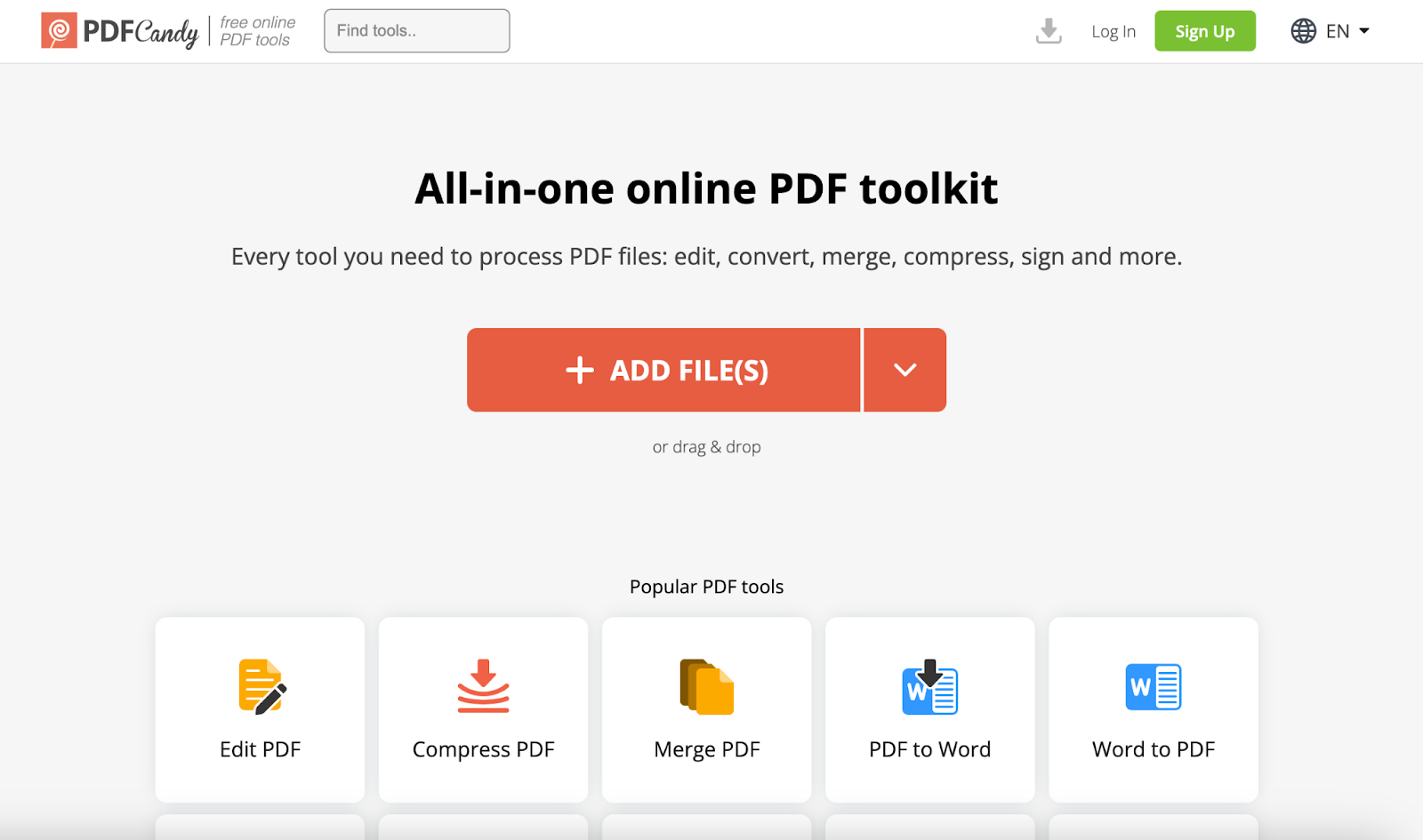Click the PDFCandy wordmark text
This screenshot has height=840, width=1423.
click(x=141, y=32)
